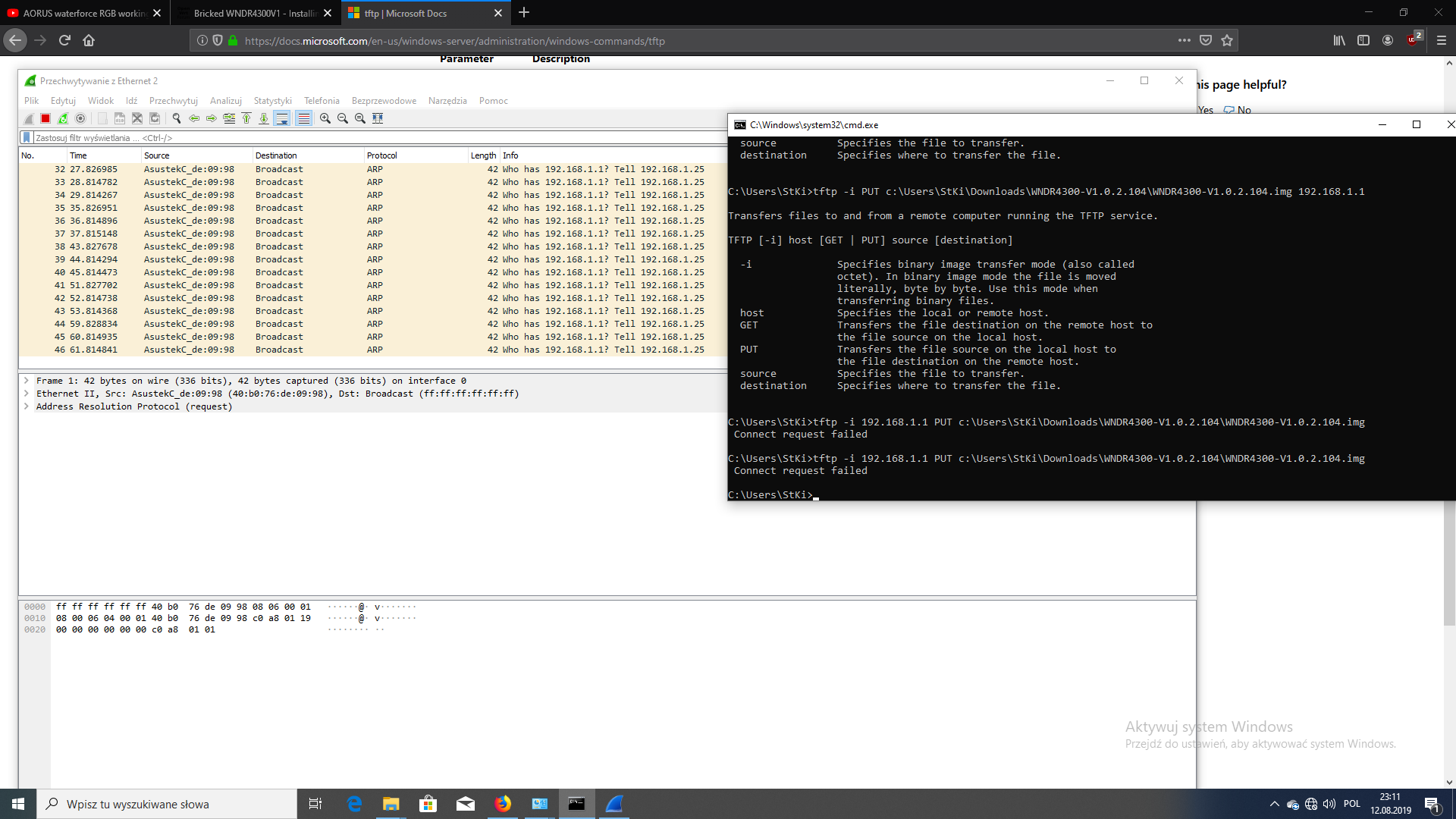This screenshot has width=1456, height=819.
Task: Open the Windows Start menu
Action: point(18,804)
